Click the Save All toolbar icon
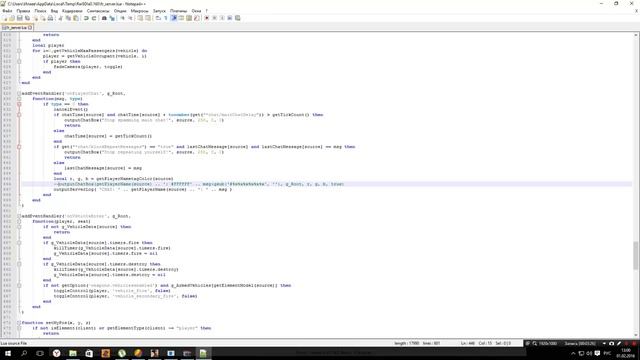640x360 pixels. tap(27, 18)
